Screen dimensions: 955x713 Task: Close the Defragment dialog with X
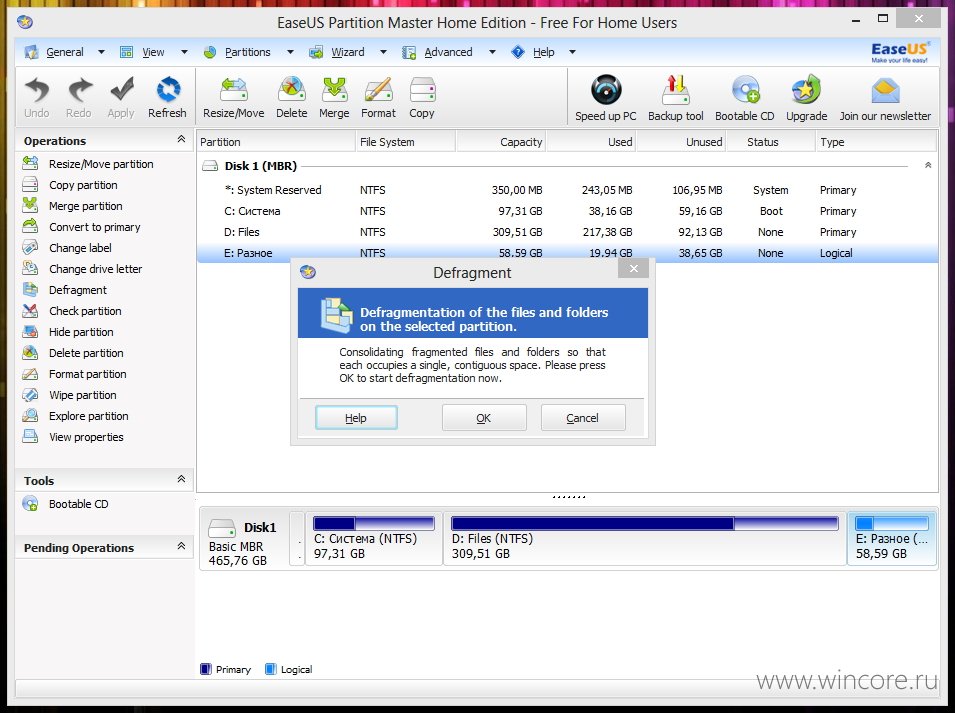coord(633,269)
